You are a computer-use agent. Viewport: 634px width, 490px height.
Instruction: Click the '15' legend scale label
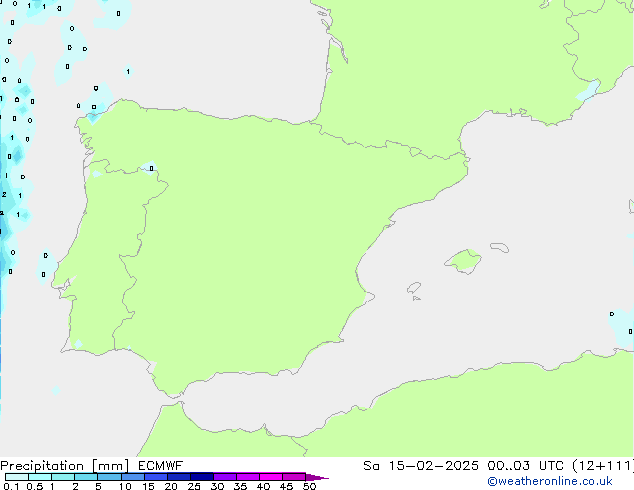[148, 486]
